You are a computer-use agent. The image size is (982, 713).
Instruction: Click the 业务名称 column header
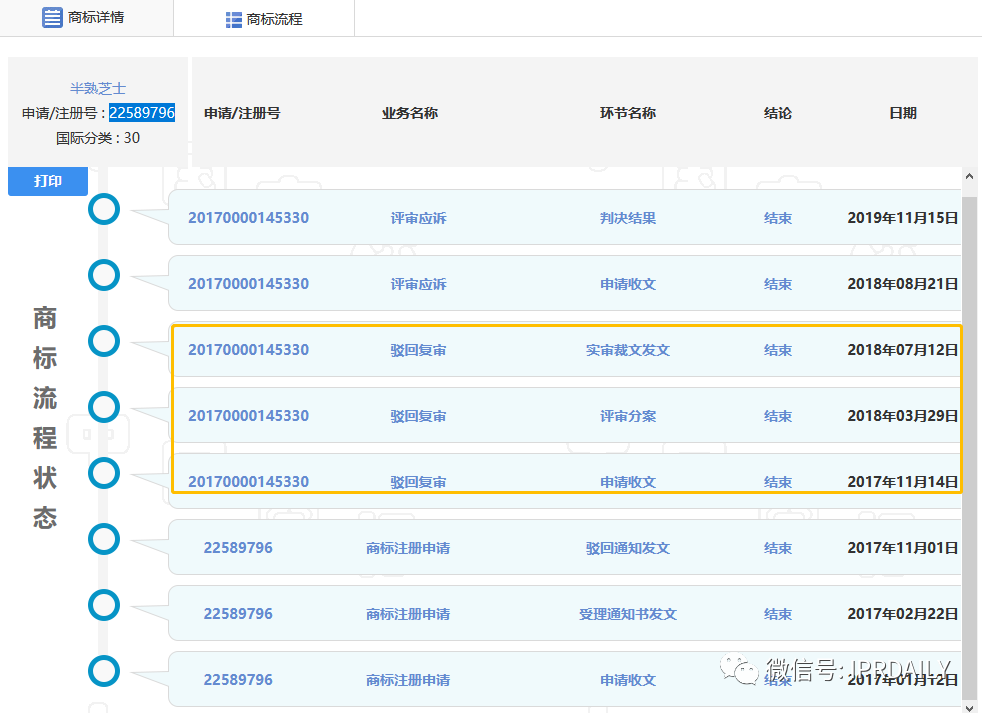pos(410,113)
